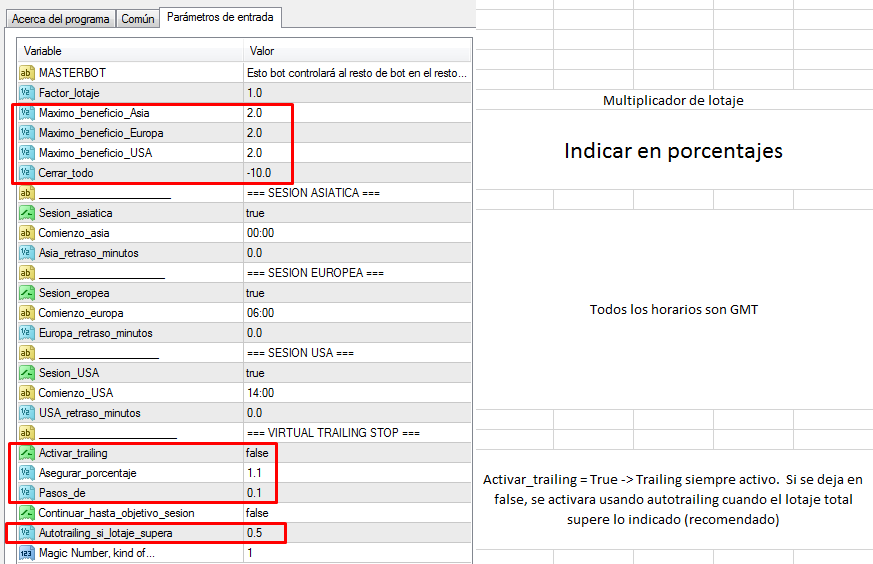Select the Parámetros de entrada tab
Viewport: 873px width, 564px height.
(221, 18)
